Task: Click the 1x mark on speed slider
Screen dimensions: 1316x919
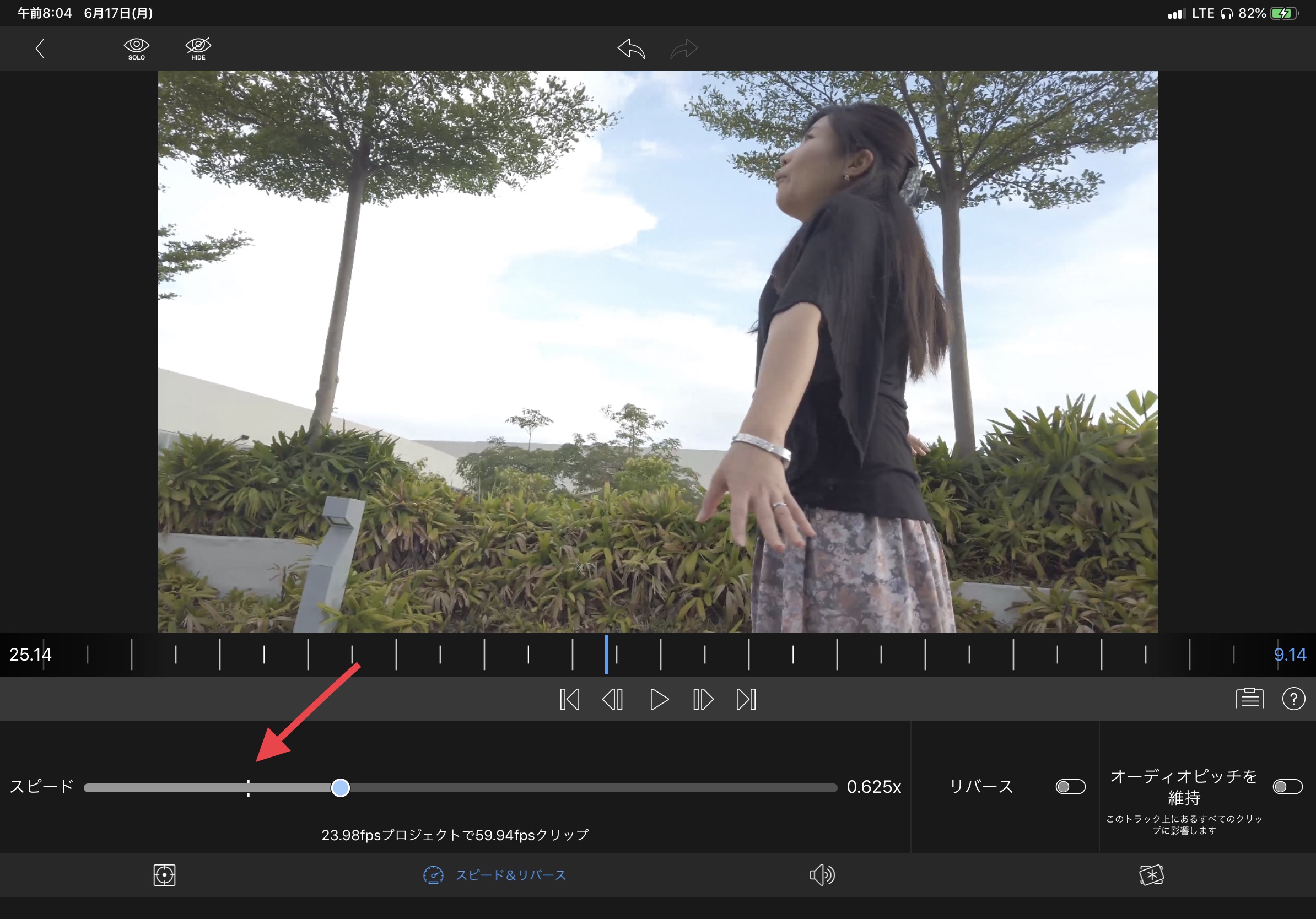Action: 248,788
